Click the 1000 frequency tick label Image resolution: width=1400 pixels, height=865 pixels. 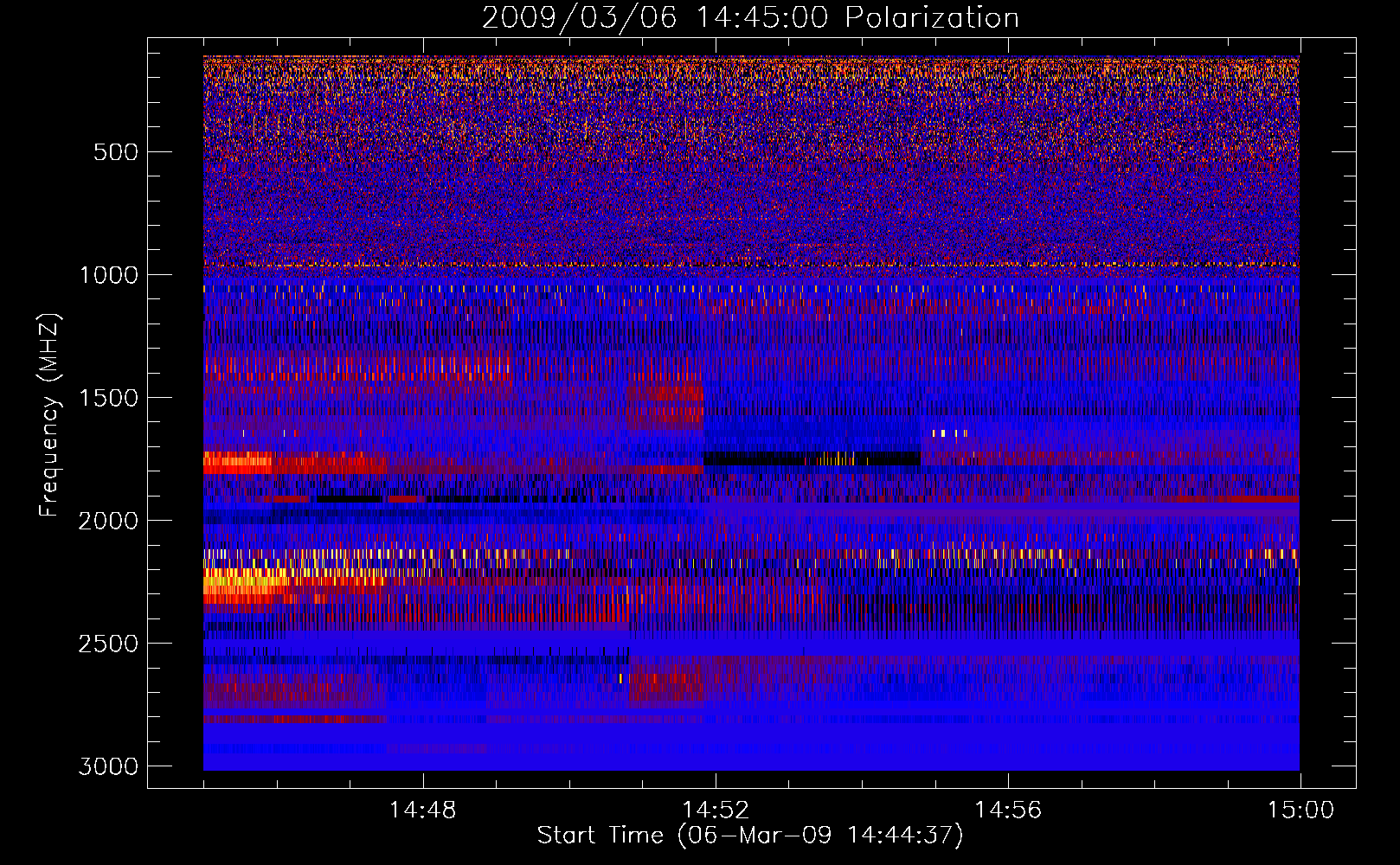click(x=108, y=275)
